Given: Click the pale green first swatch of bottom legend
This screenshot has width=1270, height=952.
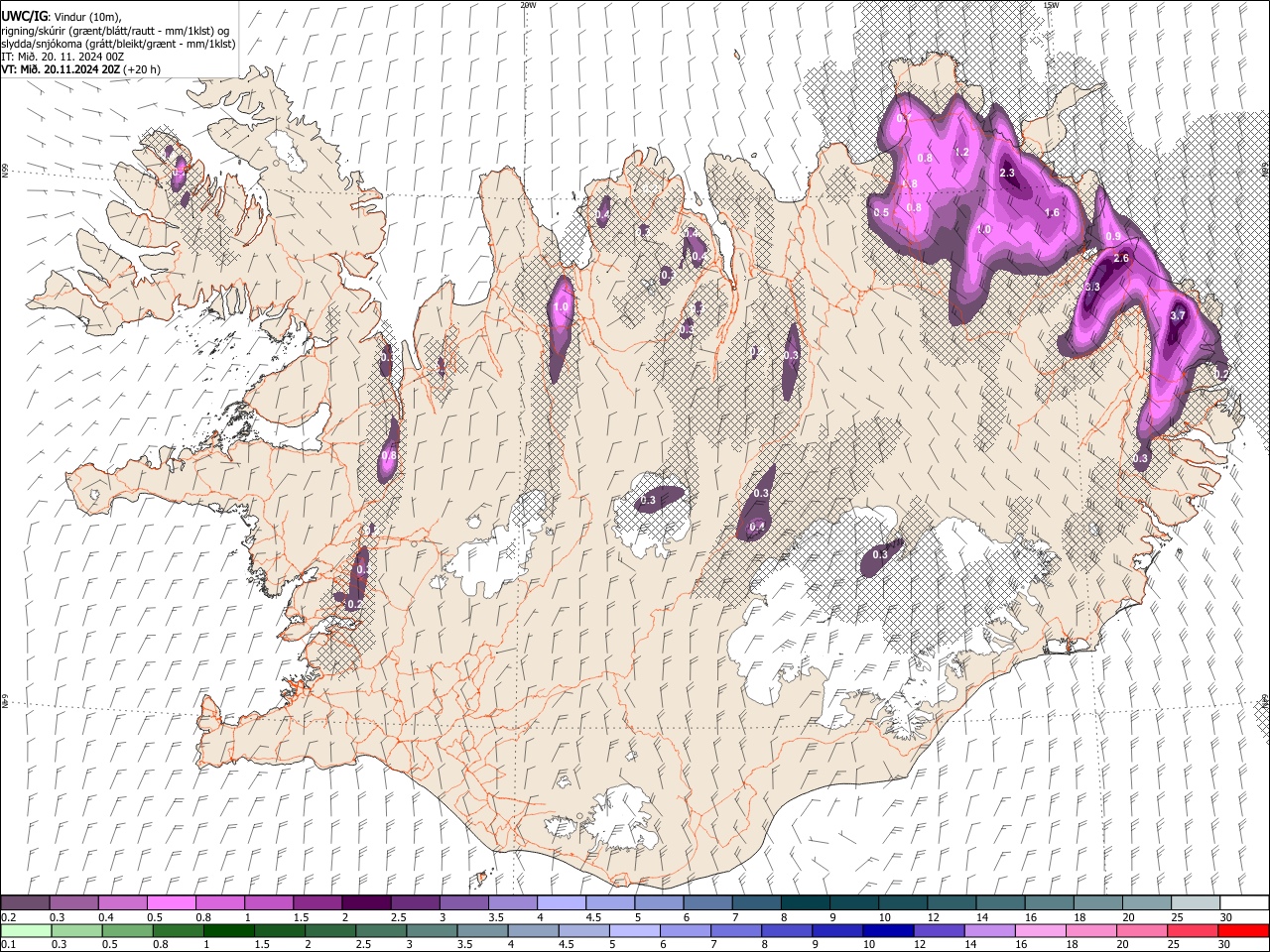Looking at the screenshot, I should (27, 930).
